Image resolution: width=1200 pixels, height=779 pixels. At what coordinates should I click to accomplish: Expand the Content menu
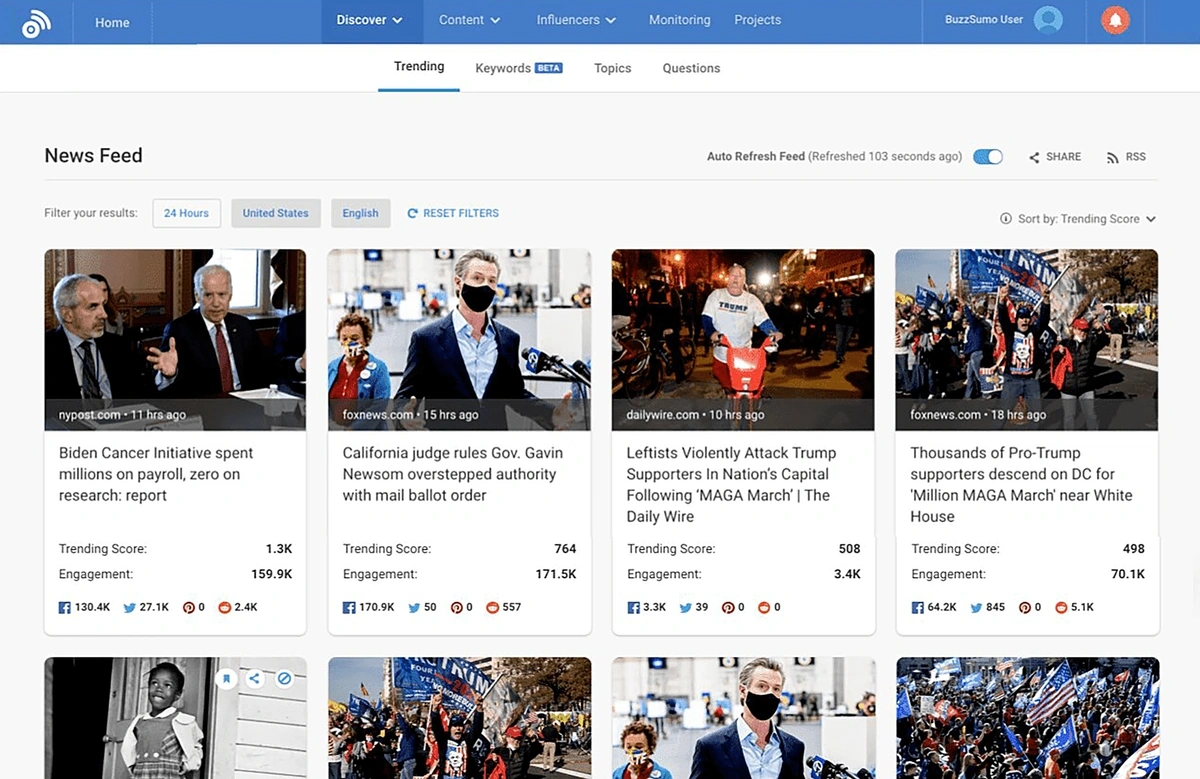(x=468, y=20)
